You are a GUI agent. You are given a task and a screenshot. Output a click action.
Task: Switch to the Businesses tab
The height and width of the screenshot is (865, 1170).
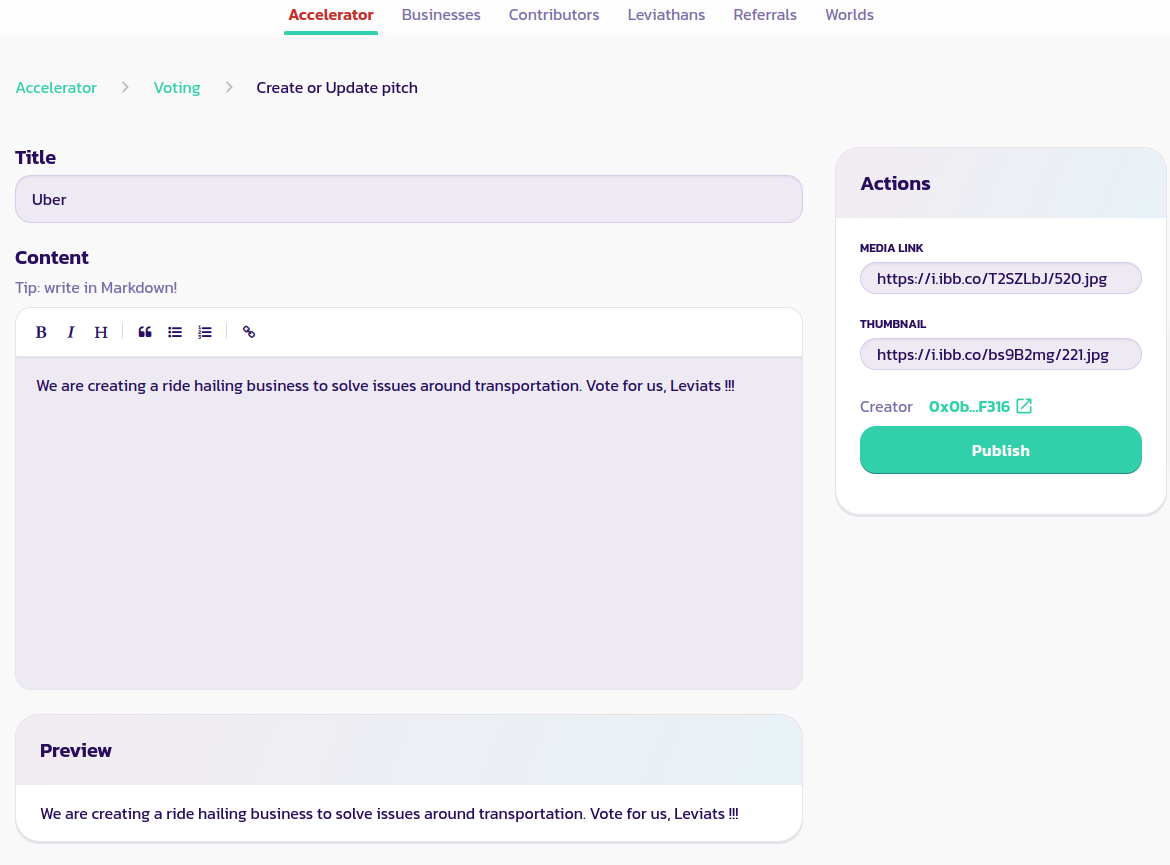tap(441, 15)
